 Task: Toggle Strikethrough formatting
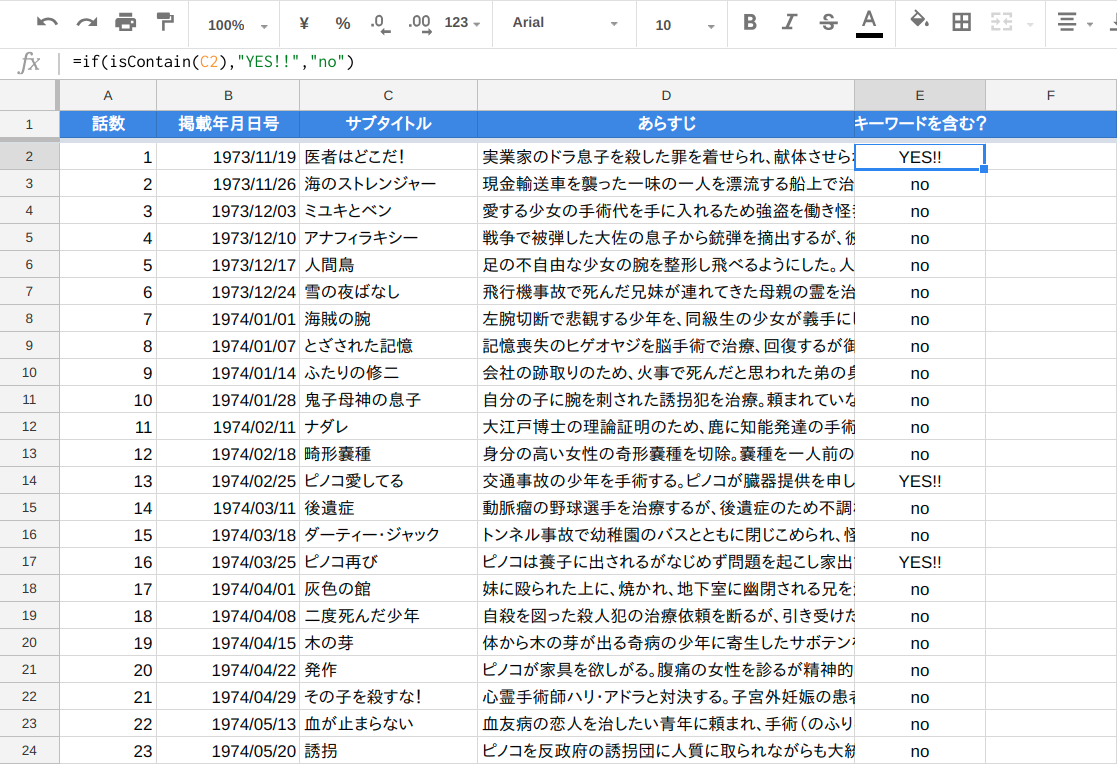(x=828, y=23)
